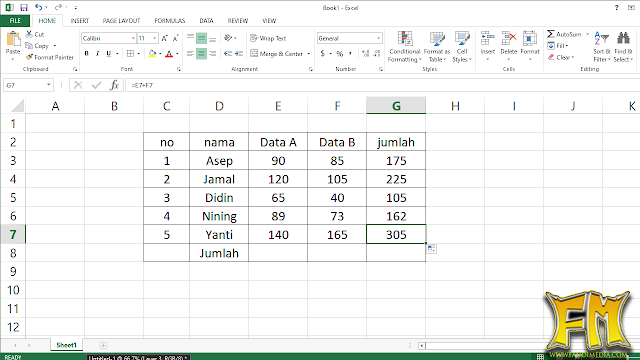This screenshot has height=360, width=640.
Task: Set top vertical alignment
Action: (190, 38)
